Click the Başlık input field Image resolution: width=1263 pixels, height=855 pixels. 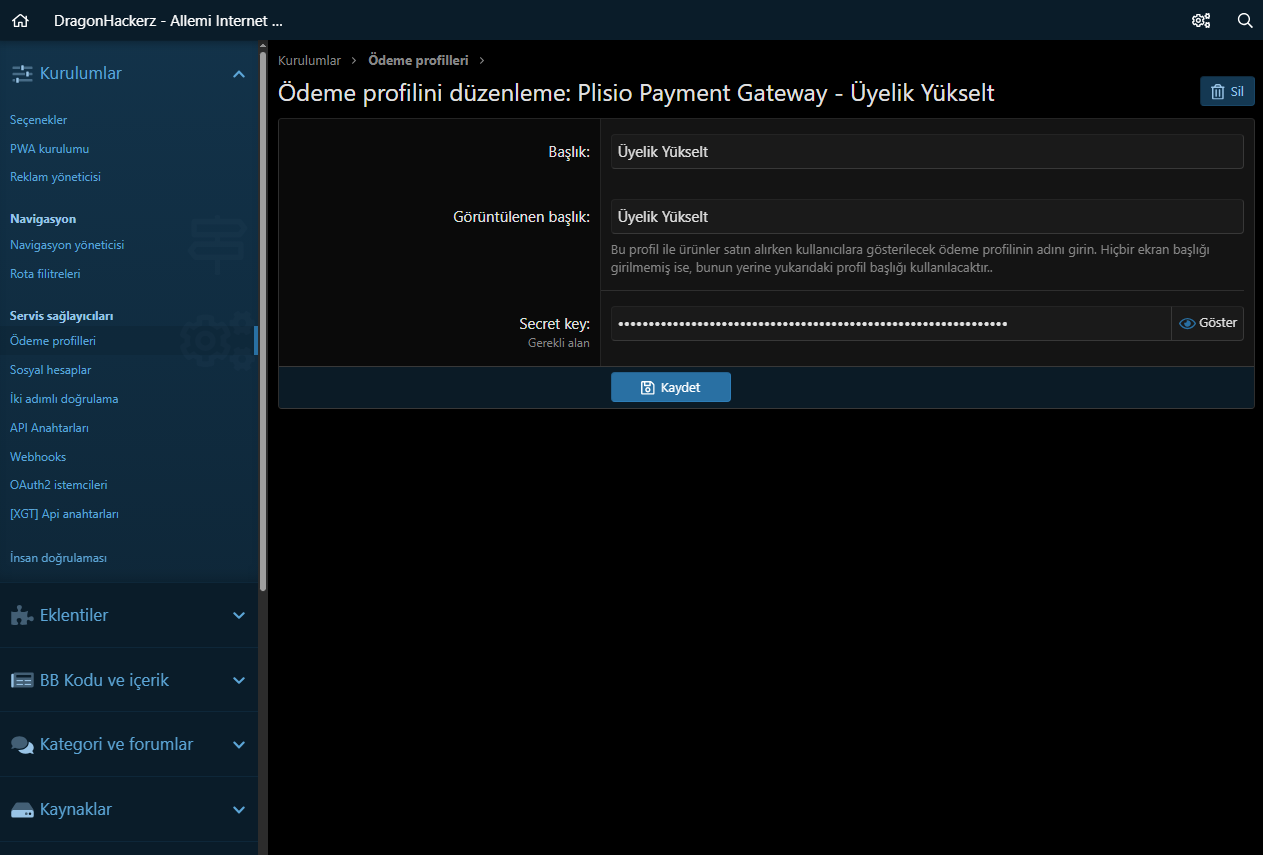click(926, 152)
